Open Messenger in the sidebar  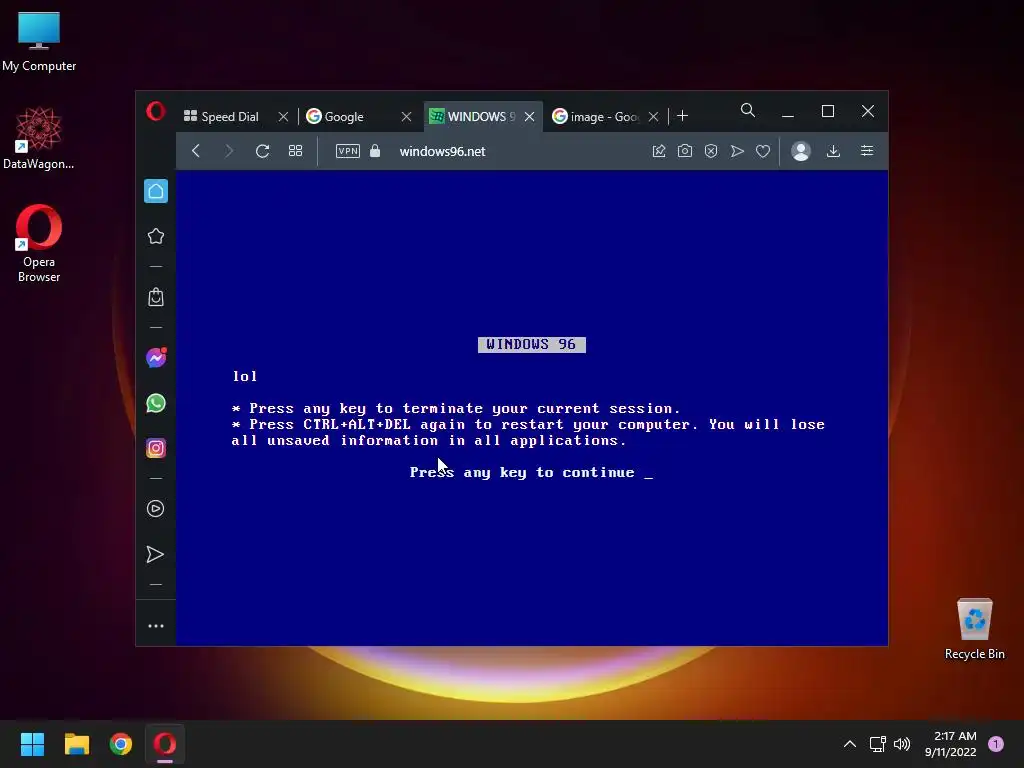coord(156,357)
